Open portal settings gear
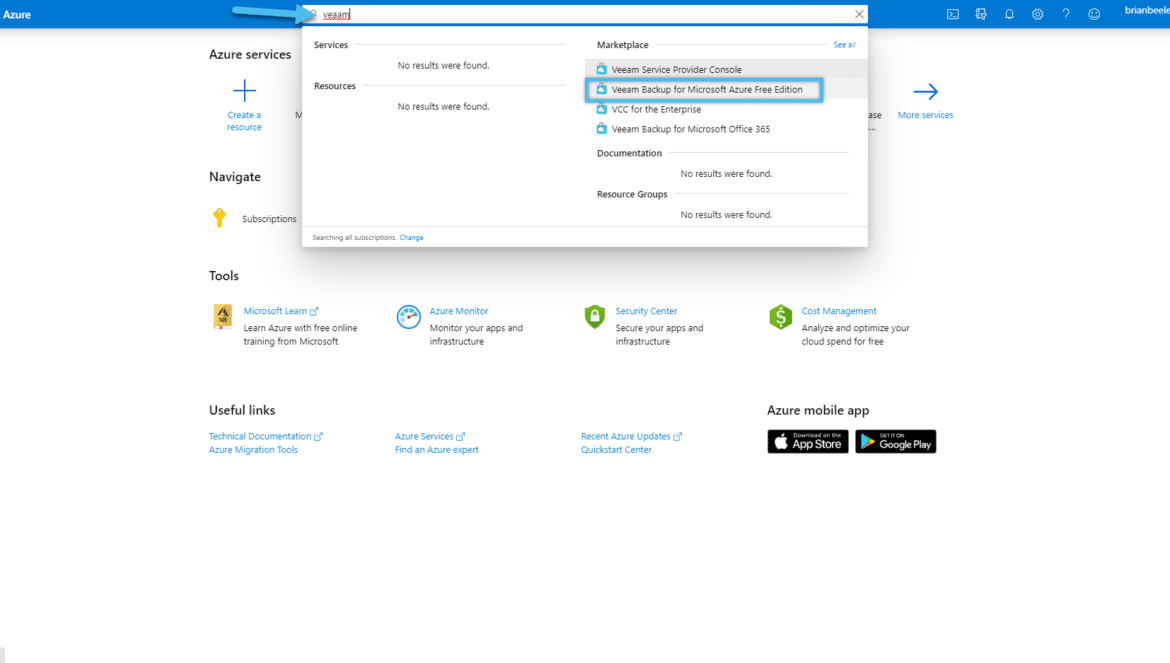 tap(1037, 14)
